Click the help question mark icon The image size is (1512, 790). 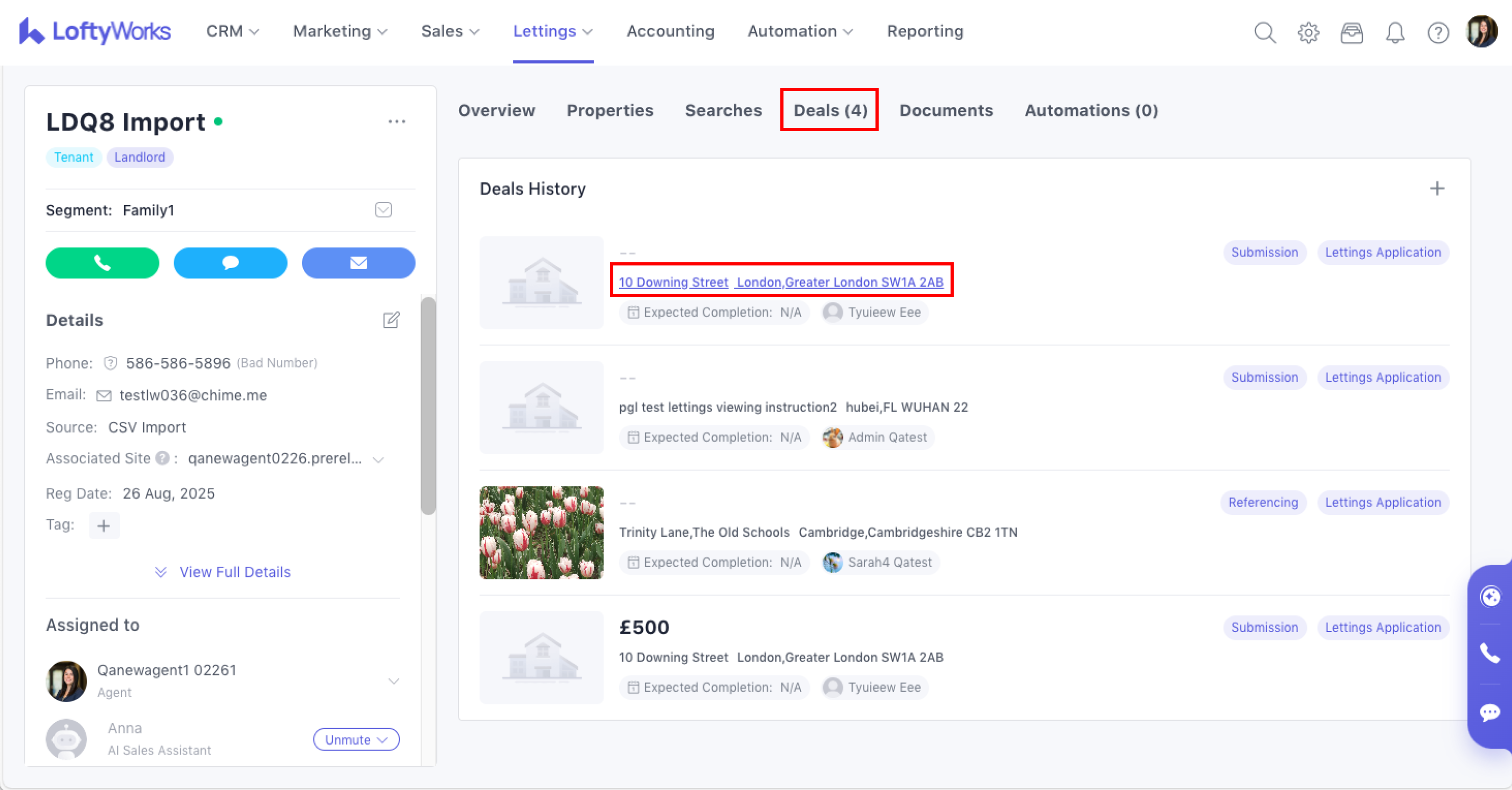1438,32
